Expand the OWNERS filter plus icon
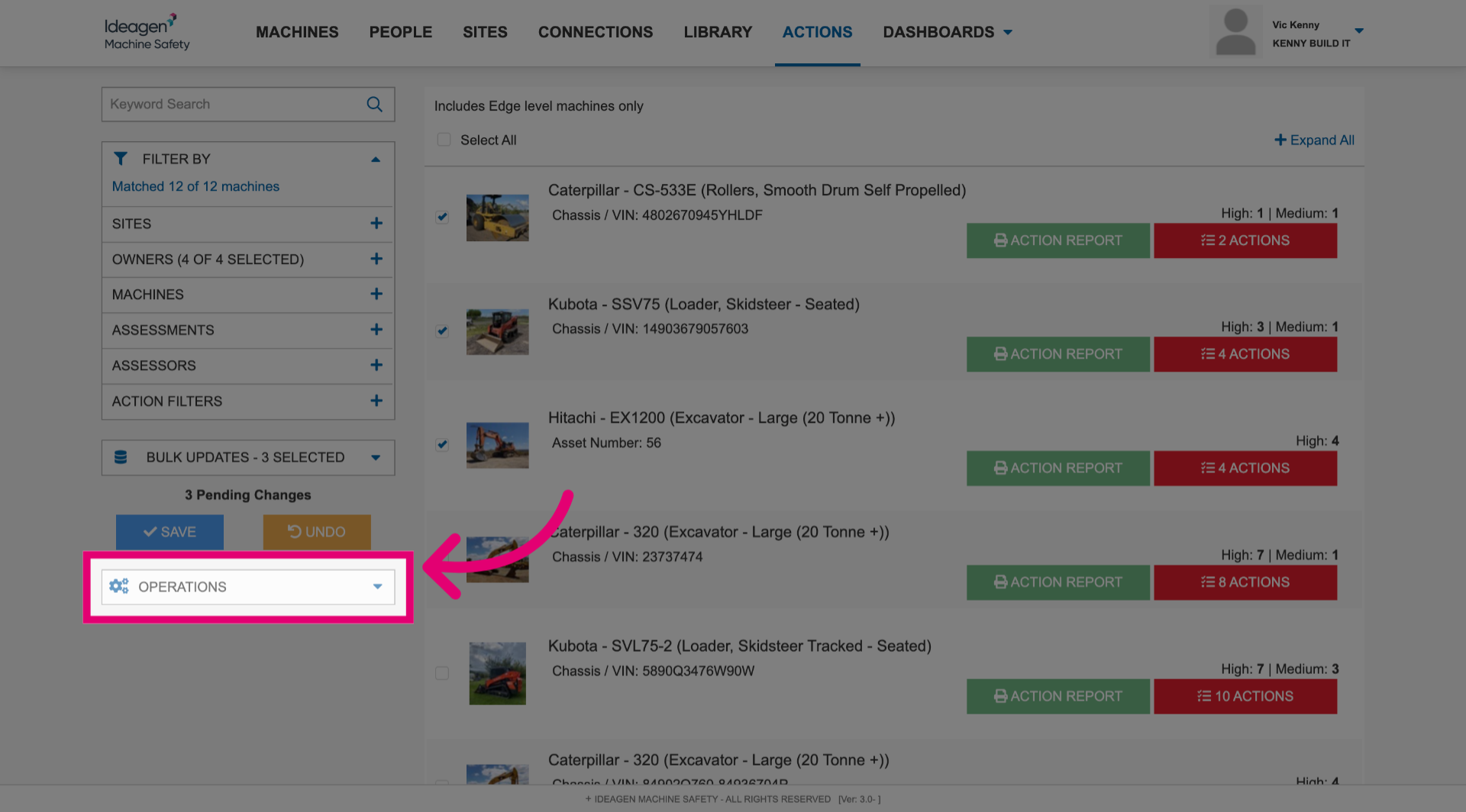Image resolution: width=1466 pixels, height=812 pixels. 376,259
